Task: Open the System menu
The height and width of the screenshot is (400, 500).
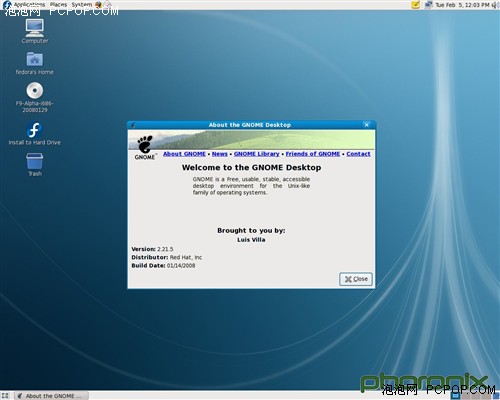Action: point(81,5)
